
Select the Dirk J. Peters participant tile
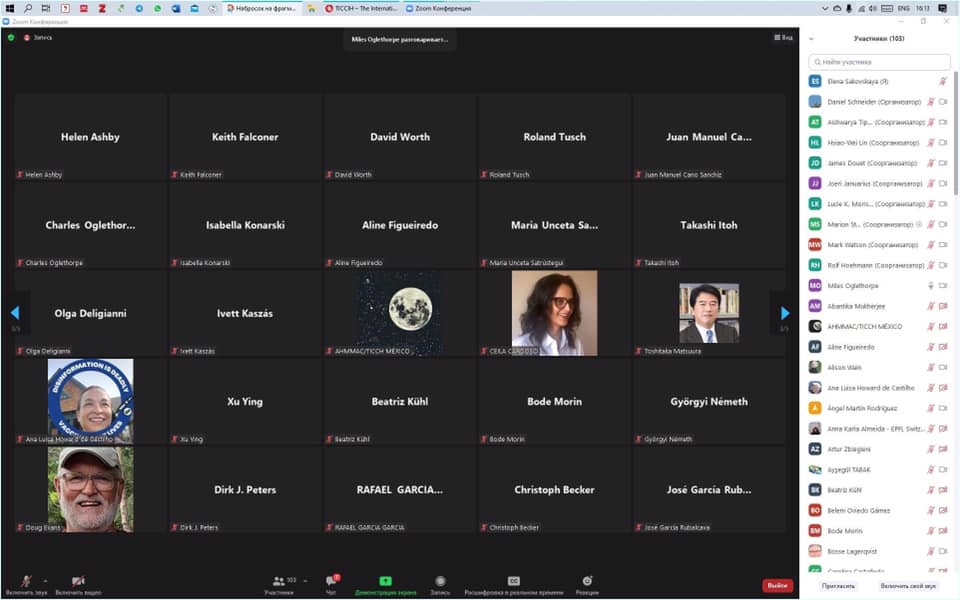point(245,489)
